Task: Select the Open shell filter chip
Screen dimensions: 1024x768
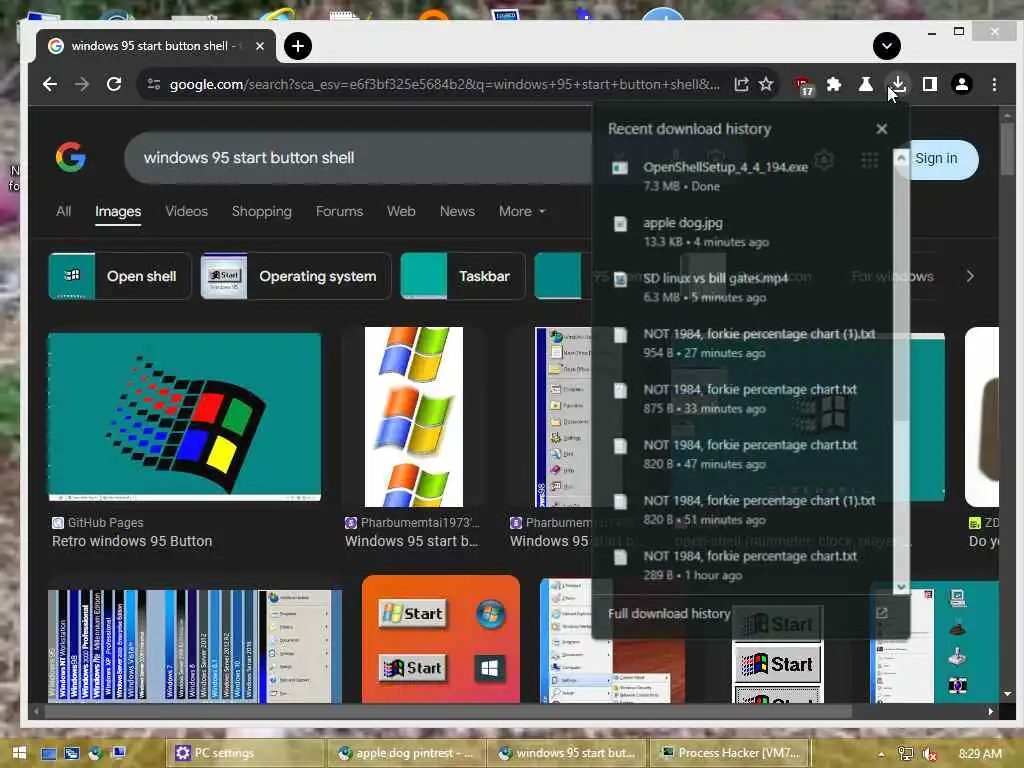Action: 120,276
